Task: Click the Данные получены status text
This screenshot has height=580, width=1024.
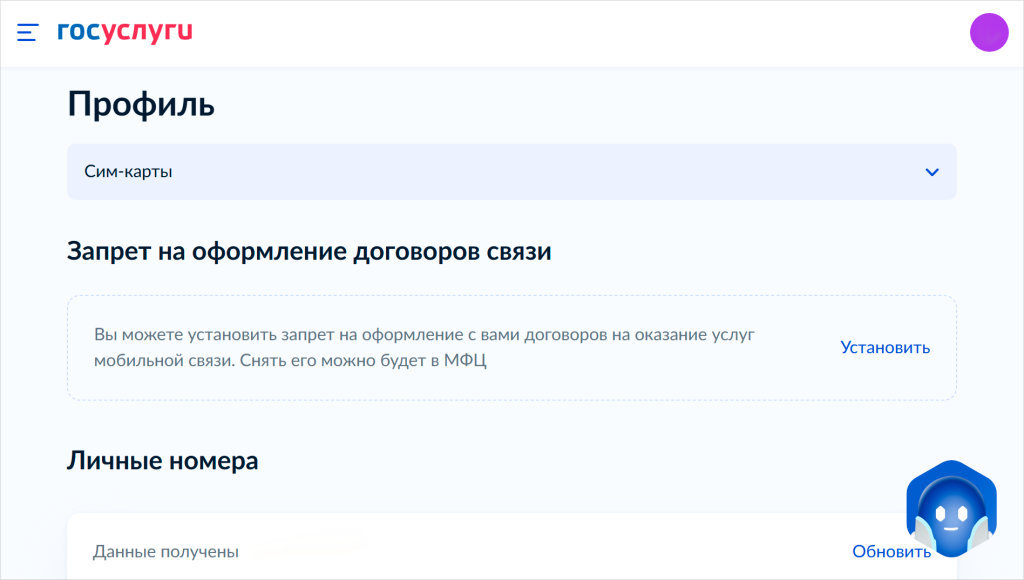Action: (x=166, y=552)
